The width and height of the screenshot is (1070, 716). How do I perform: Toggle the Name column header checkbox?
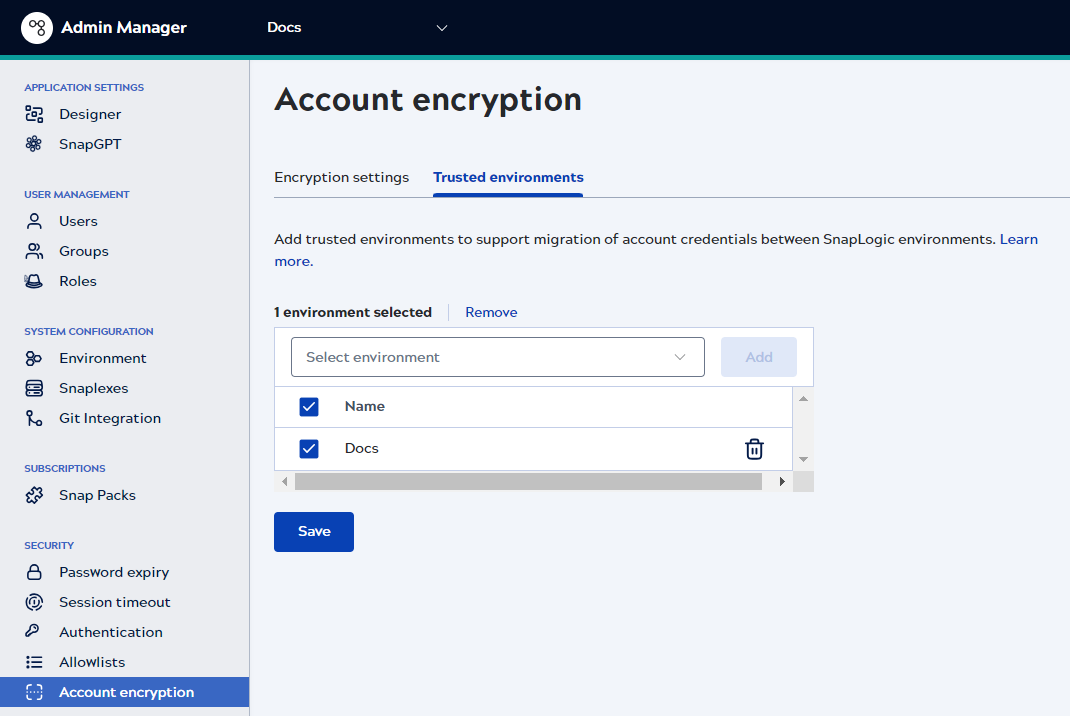pyautogui.click(x=309, y=406)
